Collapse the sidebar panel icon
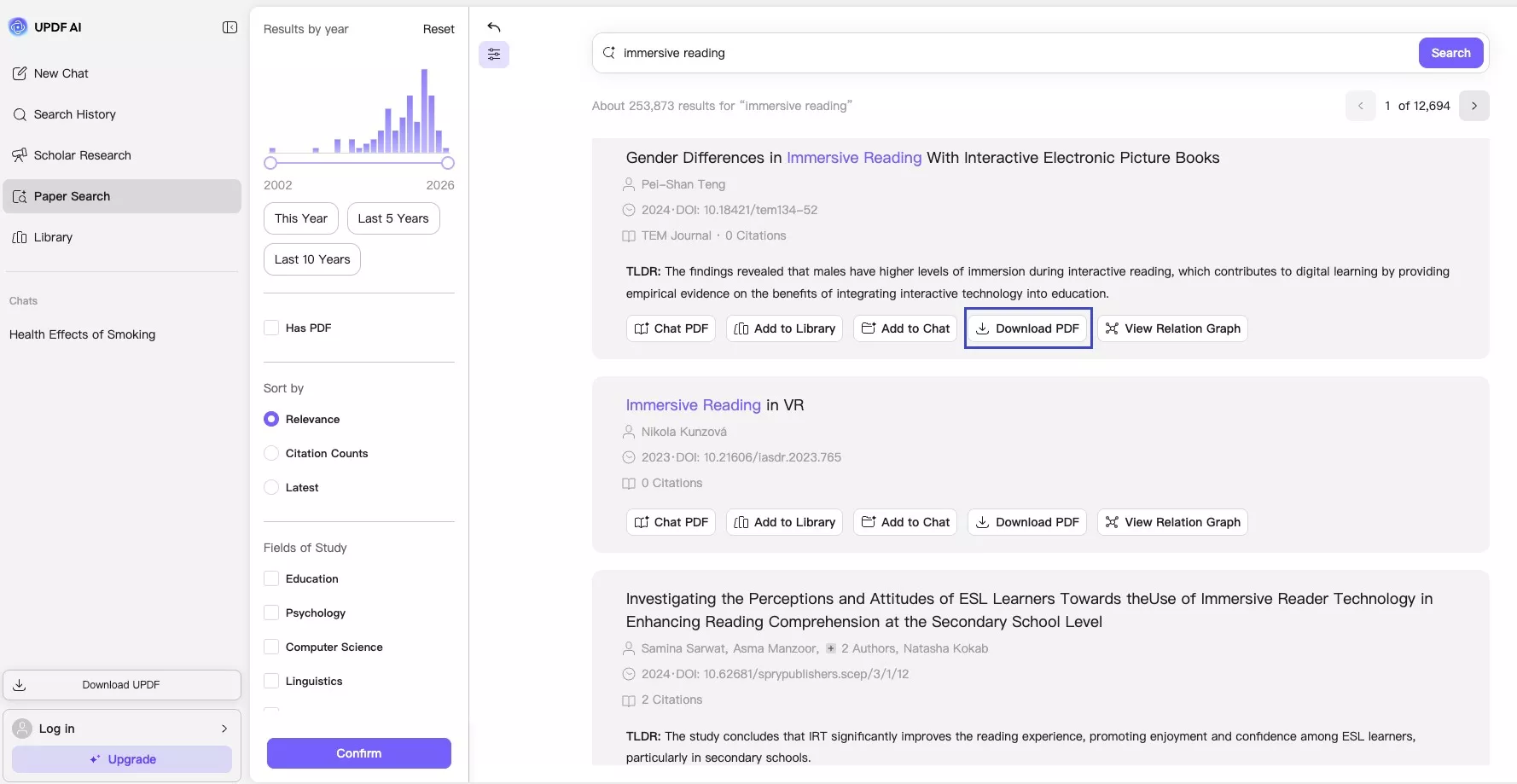Image resolution: width=1517 pixels, height=784 pixels. [x=230, y=27]
